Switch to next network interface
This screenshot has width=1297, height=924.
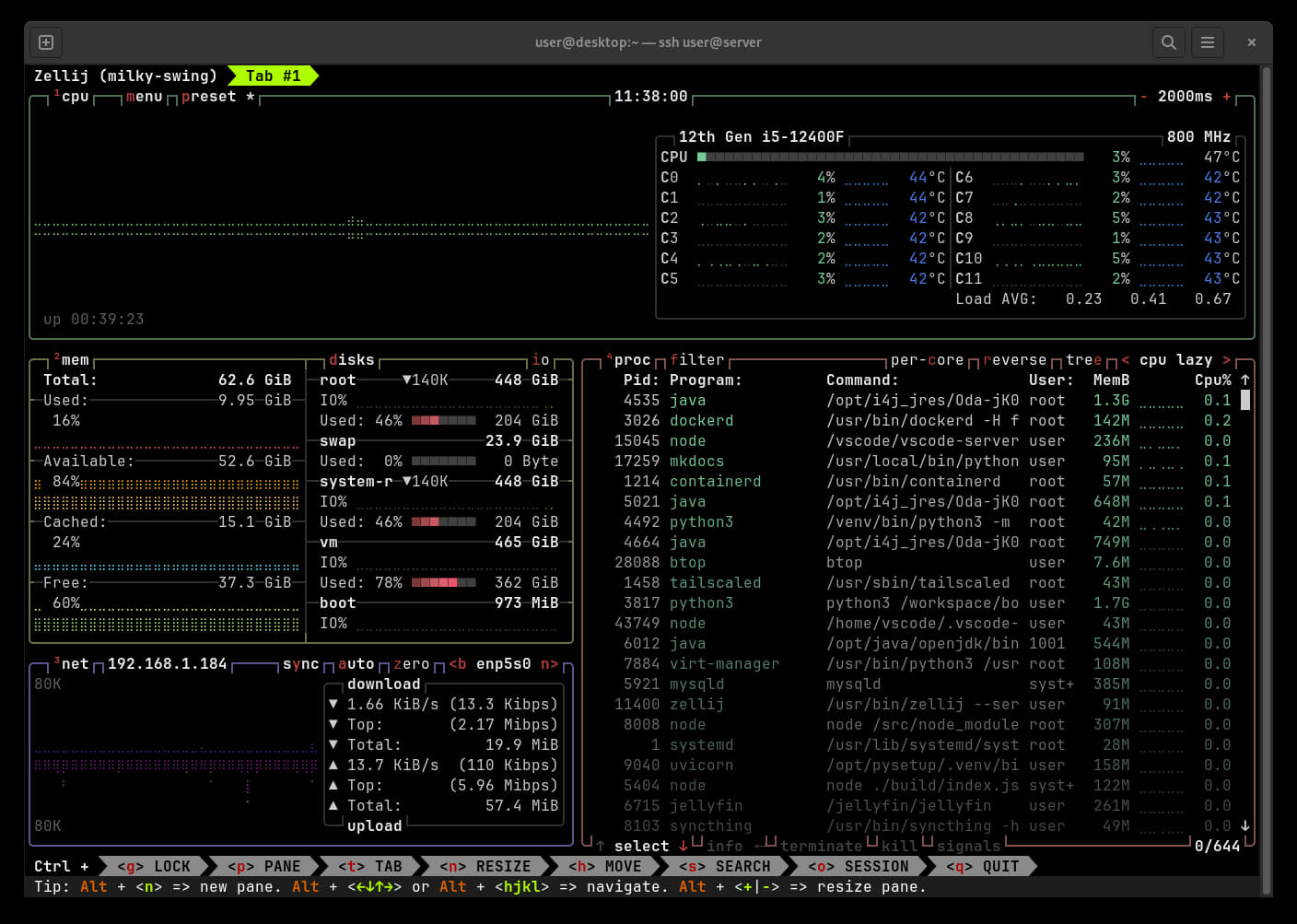(549, 664)
